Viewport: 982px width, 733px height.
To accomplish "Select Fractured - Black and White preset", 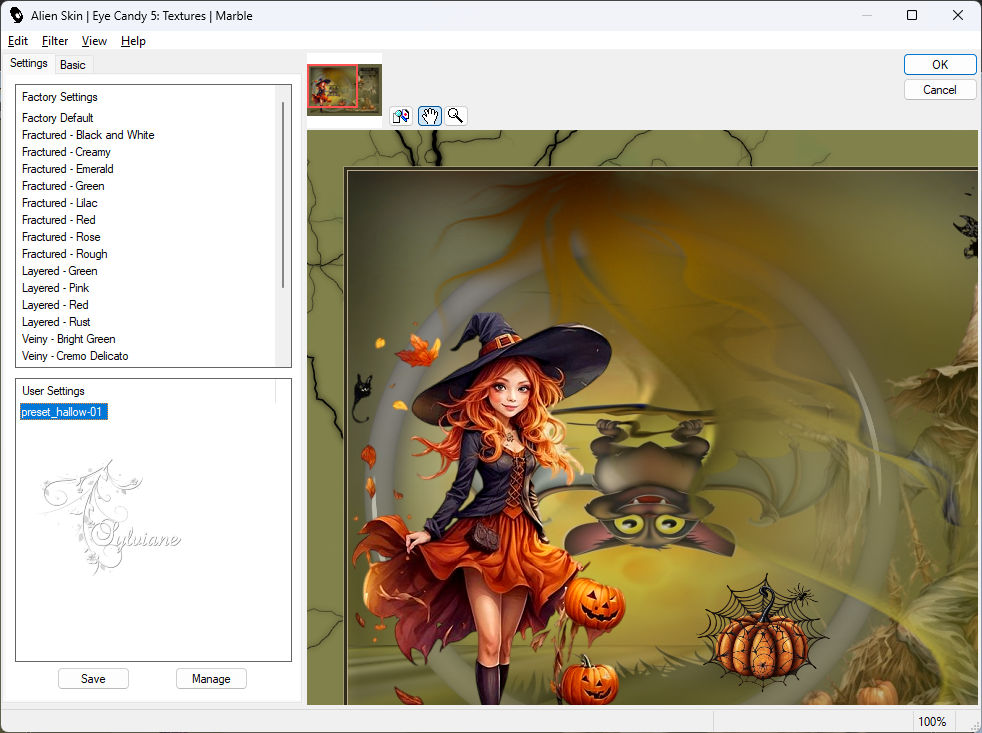I will [88, 135].
